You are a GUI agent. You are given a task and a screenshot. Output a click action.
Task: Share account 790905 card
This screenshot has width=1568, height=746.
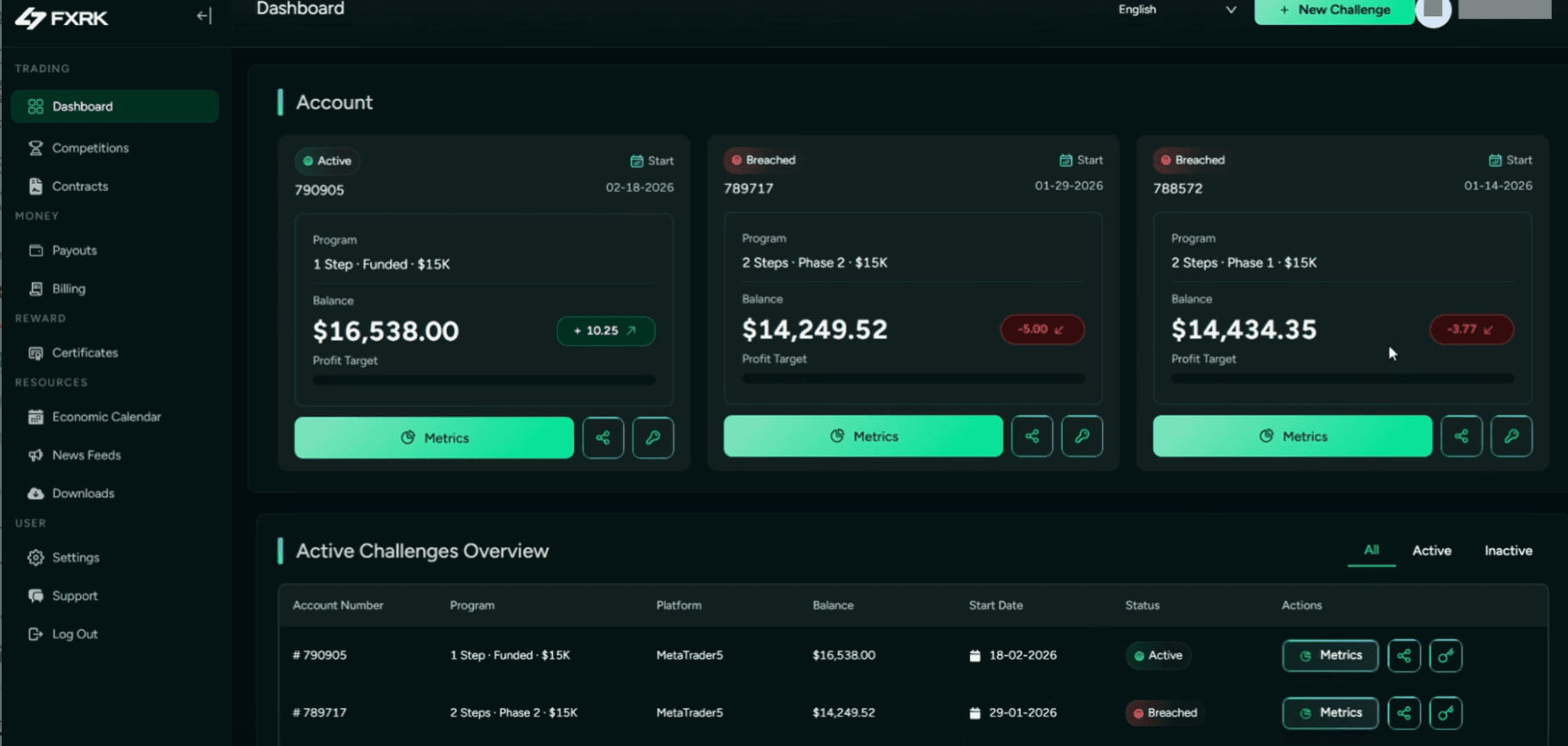point(603,438)
